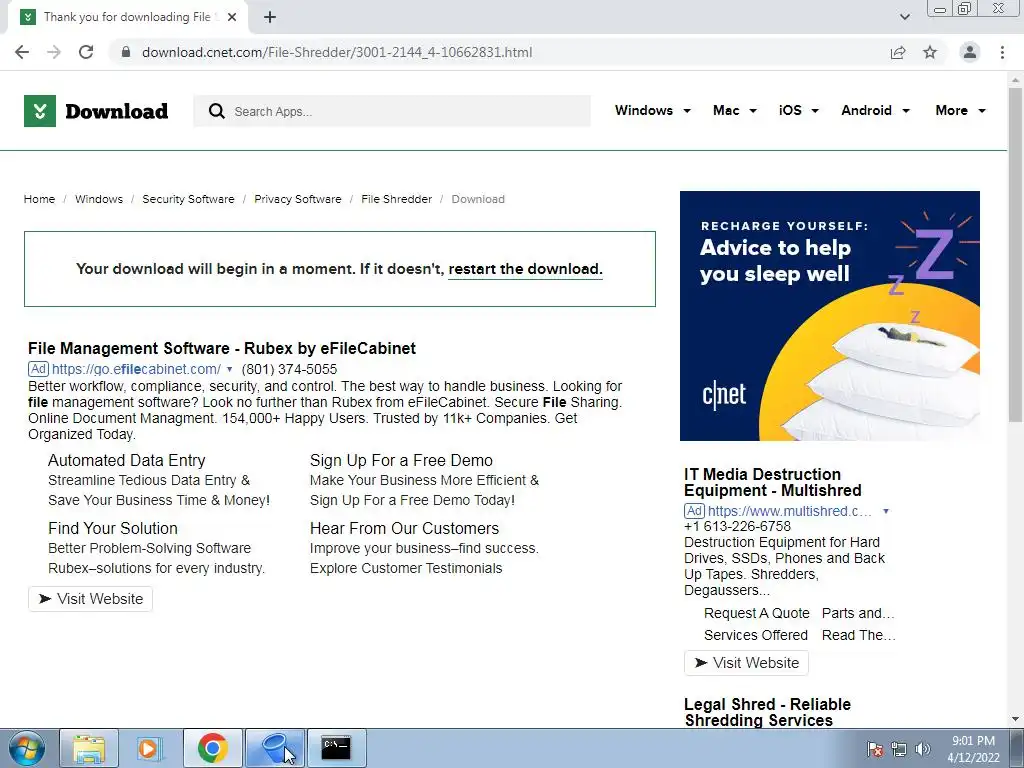Click Visit Website under eFileCabinet ad
The height and width of the screenshot is (768, 1024).
coord(90,599)
